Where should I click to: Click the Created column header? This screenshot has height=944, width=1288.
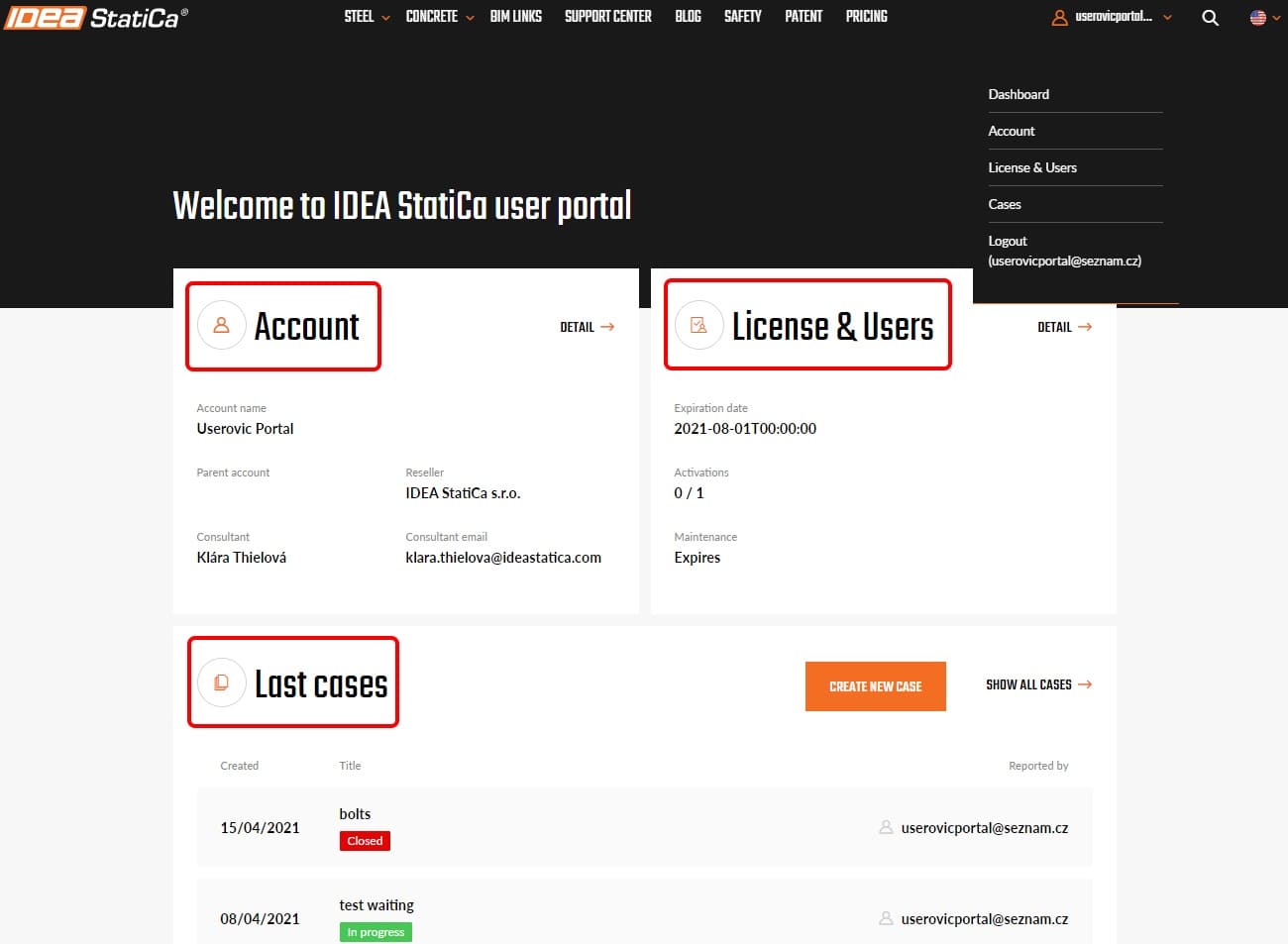[239, 766]
